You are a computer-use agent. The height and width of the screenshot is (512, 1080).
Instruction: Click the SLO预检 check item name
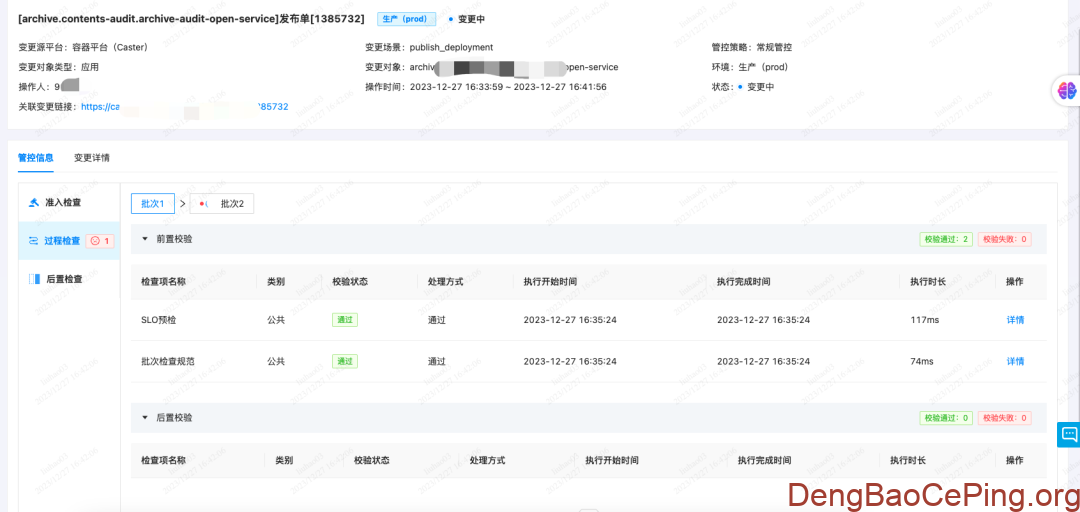click(x=158, y=320)
